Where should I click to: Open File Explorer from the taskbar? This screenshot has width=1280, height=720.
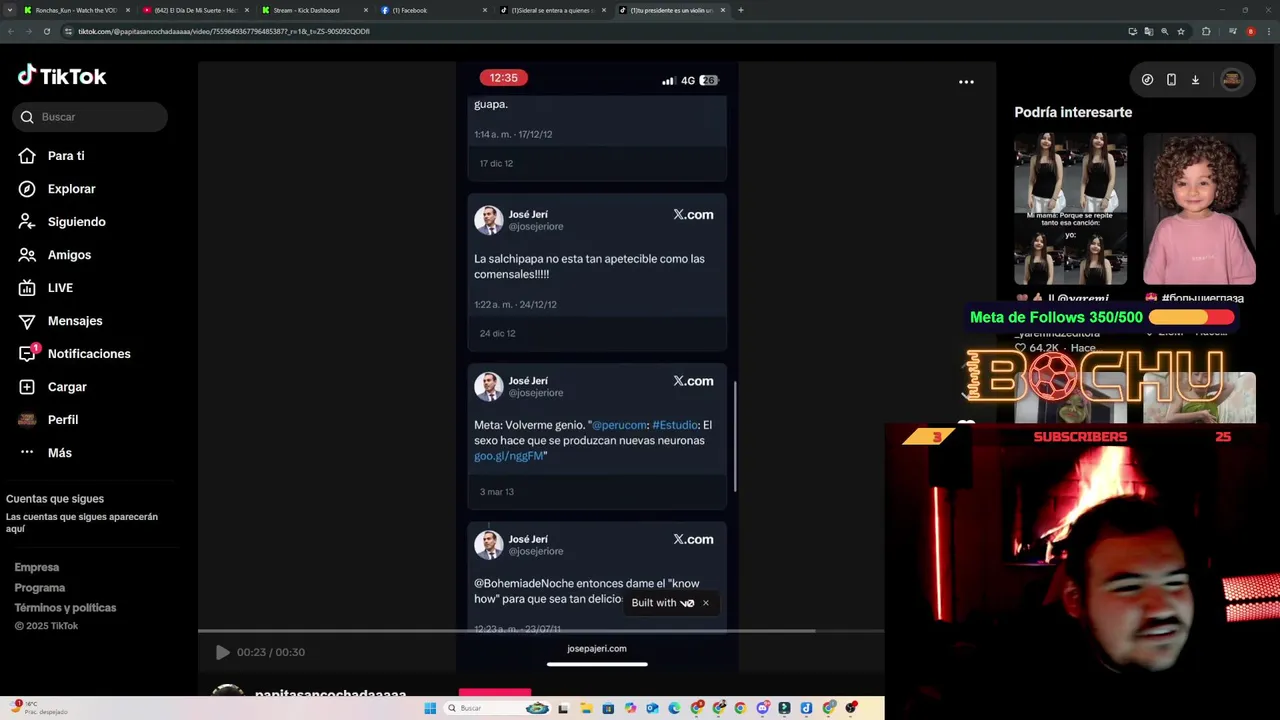586,708
